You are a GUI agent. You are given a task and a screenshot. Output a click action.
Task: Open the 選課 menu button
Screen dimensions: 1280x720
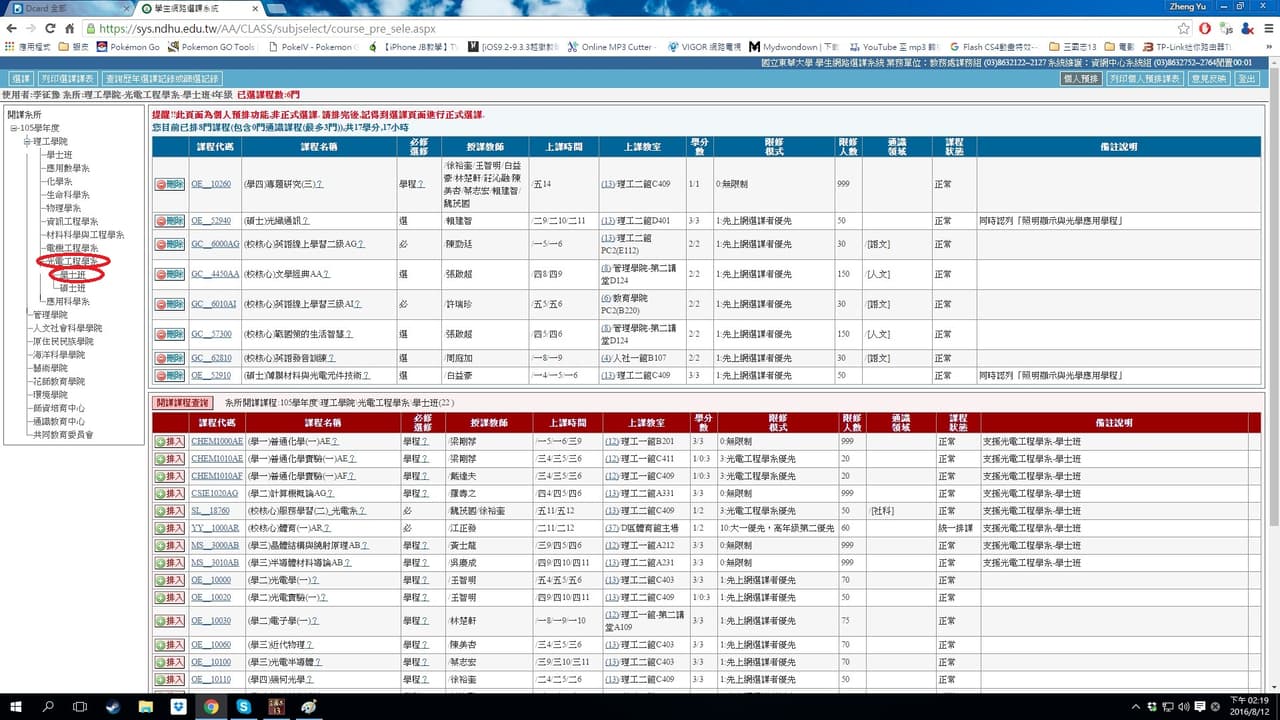(21, 78)
